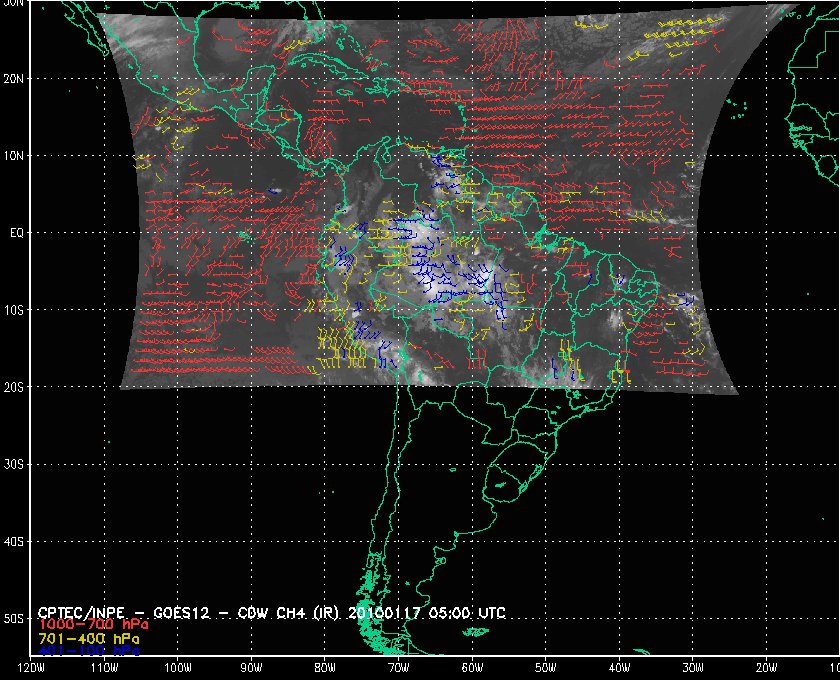Click the 90W longitude label
The width and height of the screenshot is (840, 680).
point(251,668)
